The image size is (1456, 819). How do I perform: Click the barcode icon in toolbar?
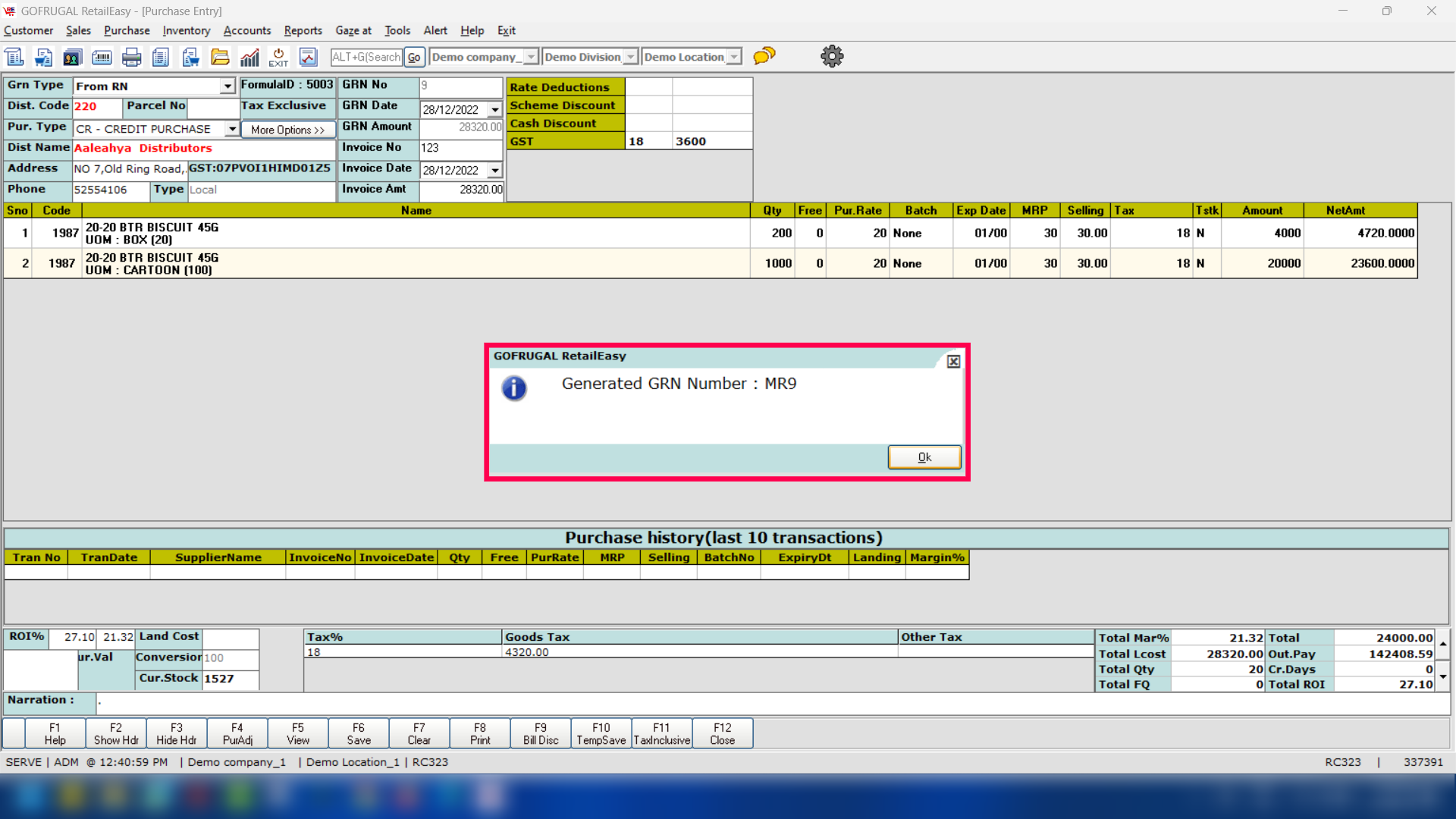point(102,57)
